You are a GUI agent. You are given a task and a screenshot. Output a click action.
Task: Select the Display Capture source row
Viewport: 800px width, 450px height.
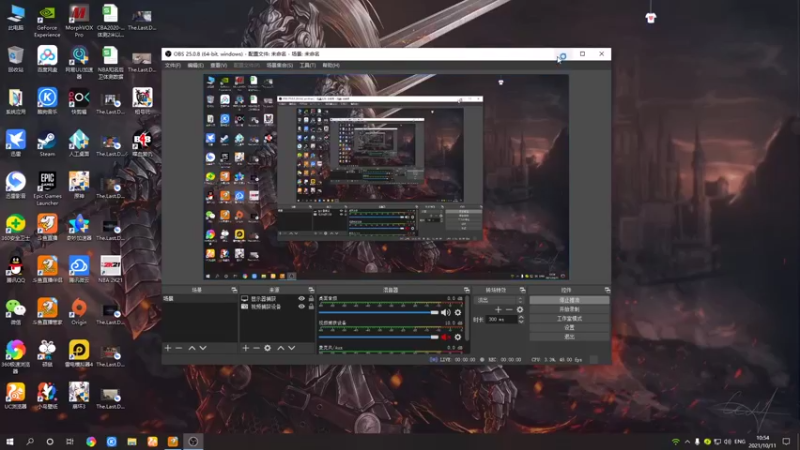coord(277,298)
